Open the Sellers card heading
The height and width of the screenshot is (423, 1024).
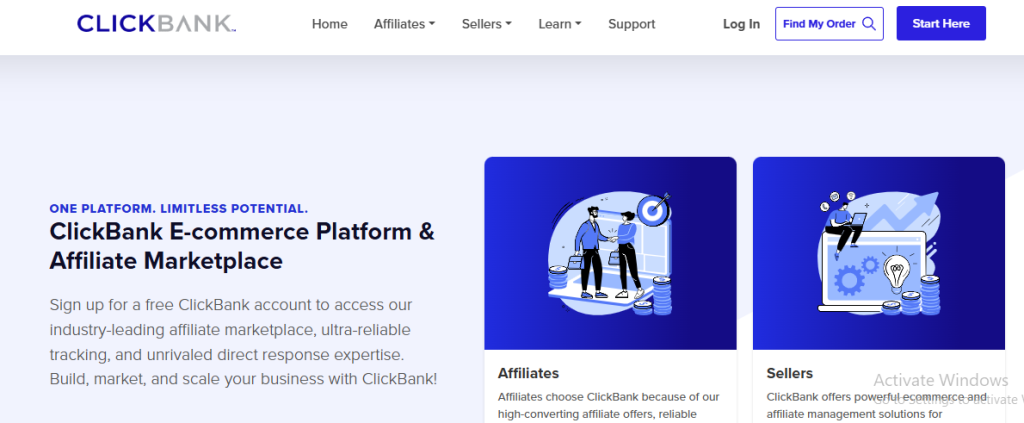[790, 373]
